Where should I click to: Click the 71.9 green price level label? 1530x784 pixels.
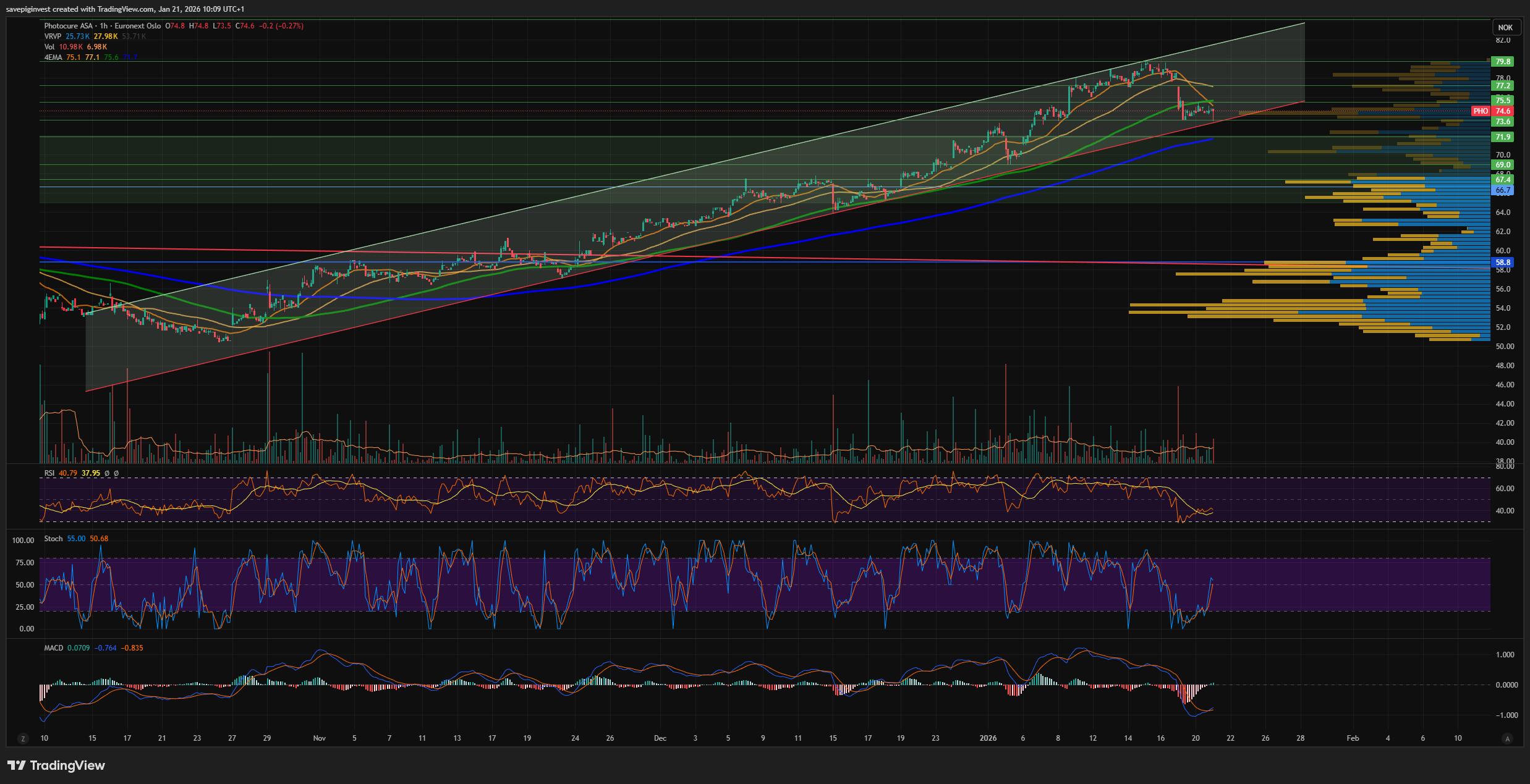tap(1503, 137)
